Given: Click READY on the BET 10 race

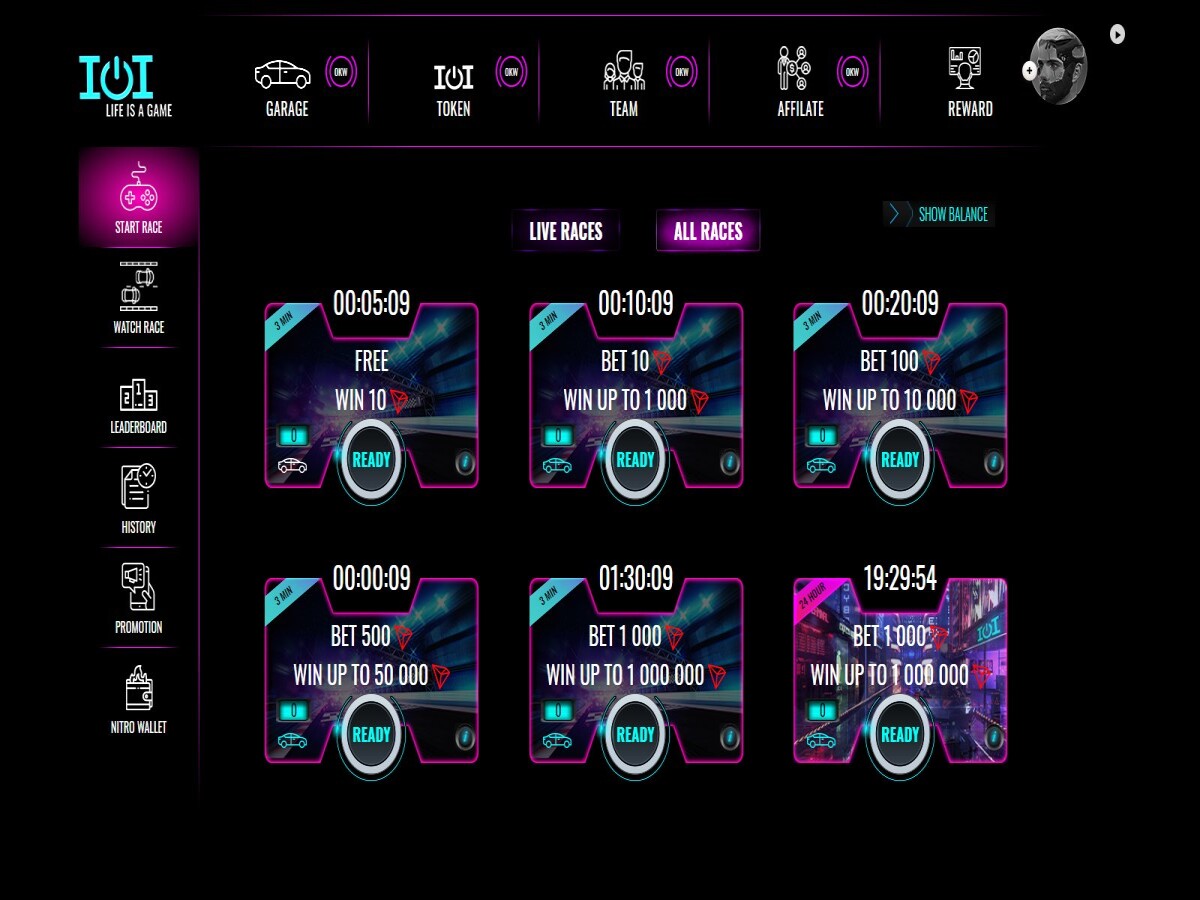Looking at the screenshot, I should (x=635, y=460).
